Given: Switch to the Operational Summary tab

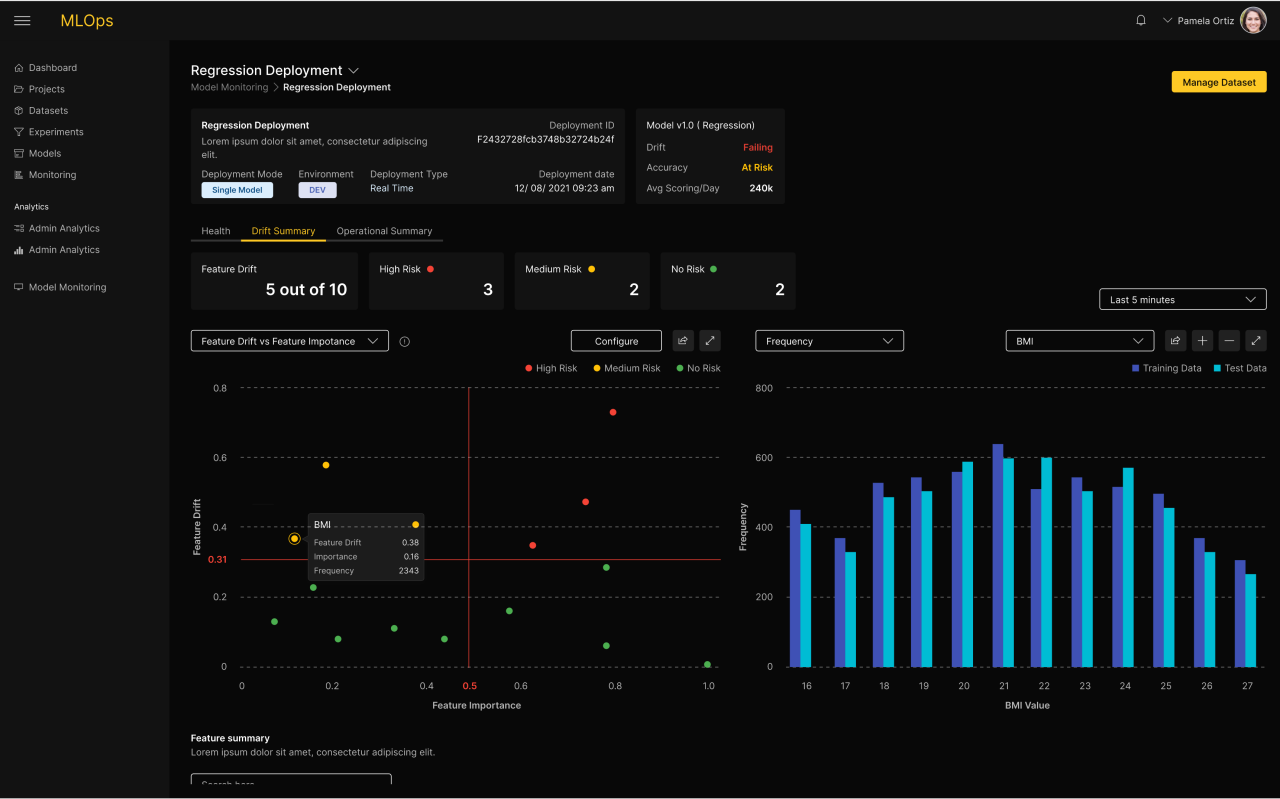Looking at the screenshot, I should pos(384,231).
